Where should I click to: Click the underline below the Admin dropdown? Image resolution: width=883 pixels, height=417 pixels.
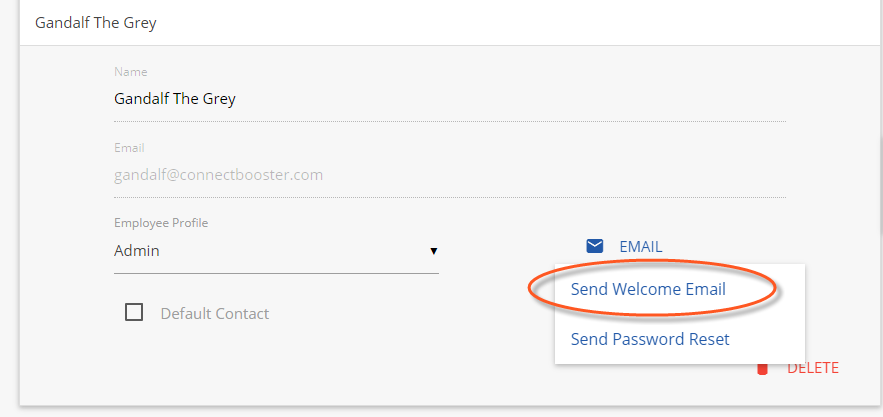[276, 274]
